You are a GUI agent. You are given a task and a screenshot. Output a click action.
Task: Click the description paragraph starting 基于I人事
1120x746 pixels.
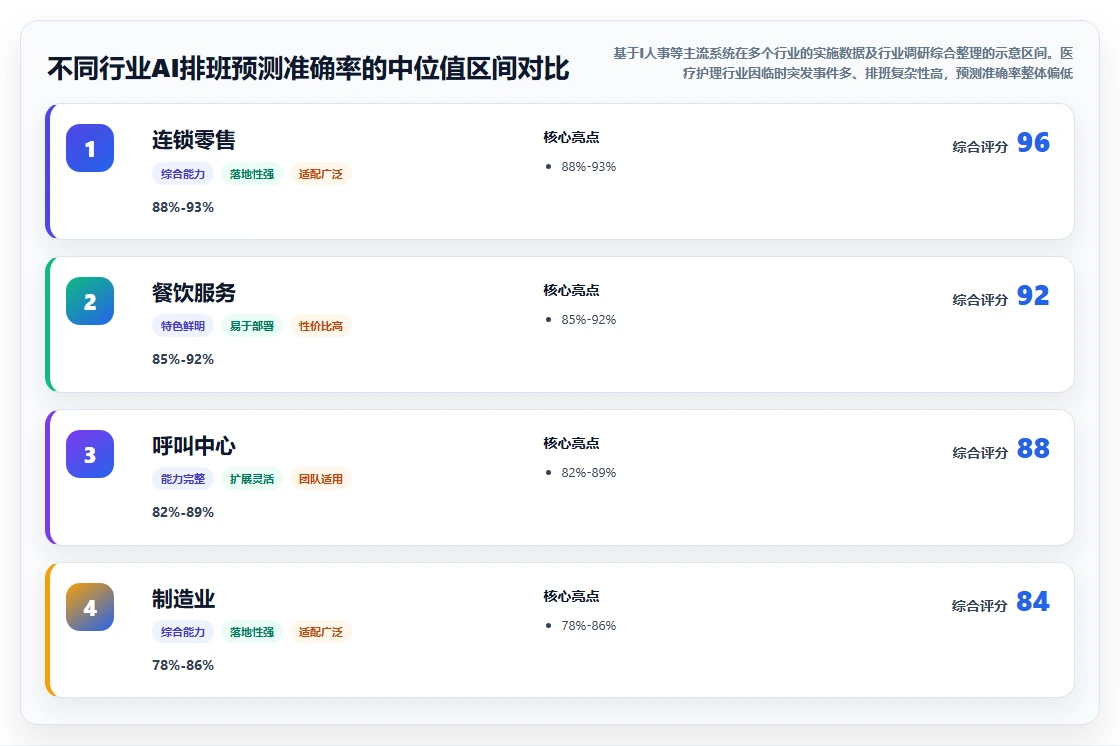[x=843, y=63]
